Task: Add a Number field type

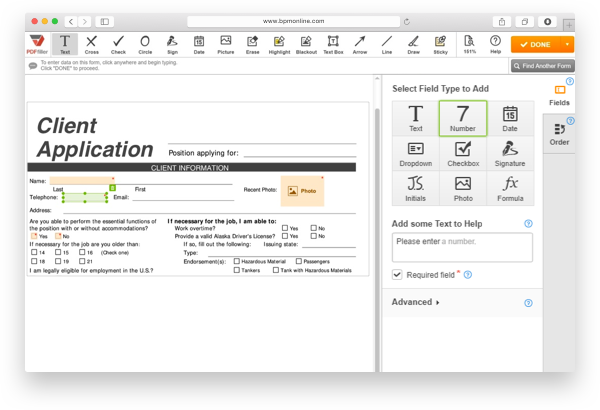Action: click(463, 118)
